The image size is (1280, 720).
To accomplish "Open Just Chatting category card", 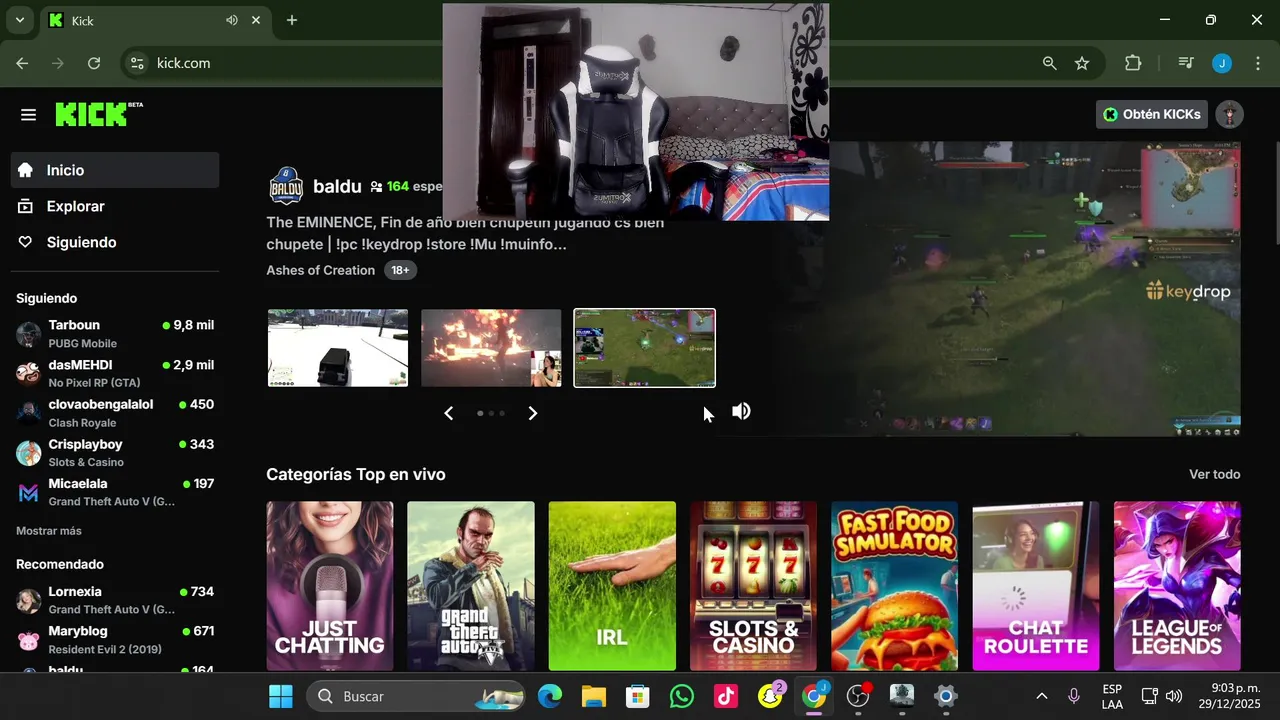I will click(330, 586).
